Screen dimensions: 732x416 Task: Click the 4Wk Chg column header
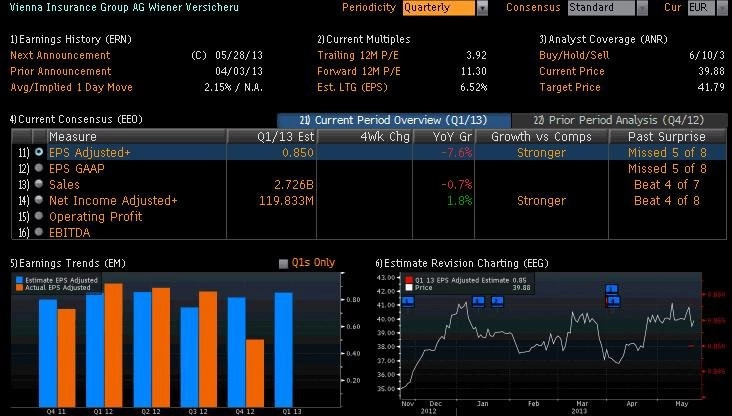[x=365, y=136]
